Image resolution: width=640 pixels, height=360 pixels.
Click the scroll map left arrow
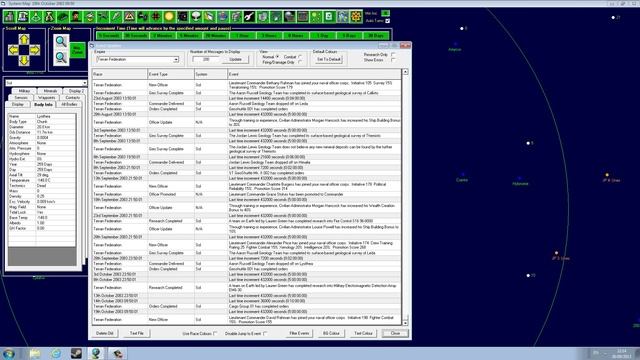tap(13, 50)
